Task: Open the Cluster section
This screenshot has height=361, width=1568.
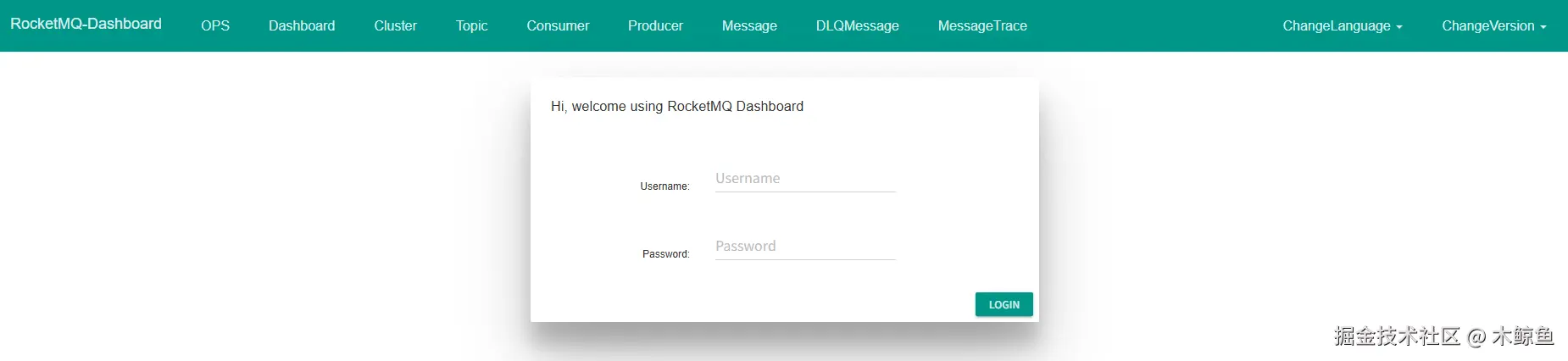Action: tap(395, 25)
